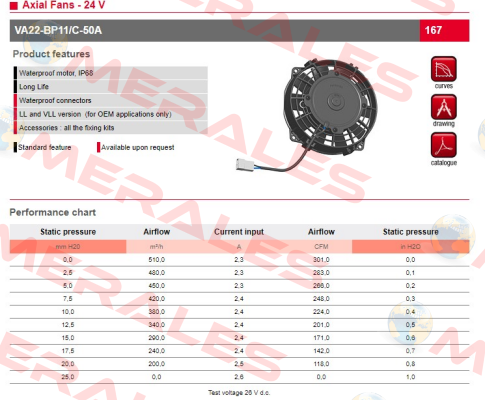The image size is (485, 400).
Task: Click the airflow value 340,0
Action: [156, 325]
